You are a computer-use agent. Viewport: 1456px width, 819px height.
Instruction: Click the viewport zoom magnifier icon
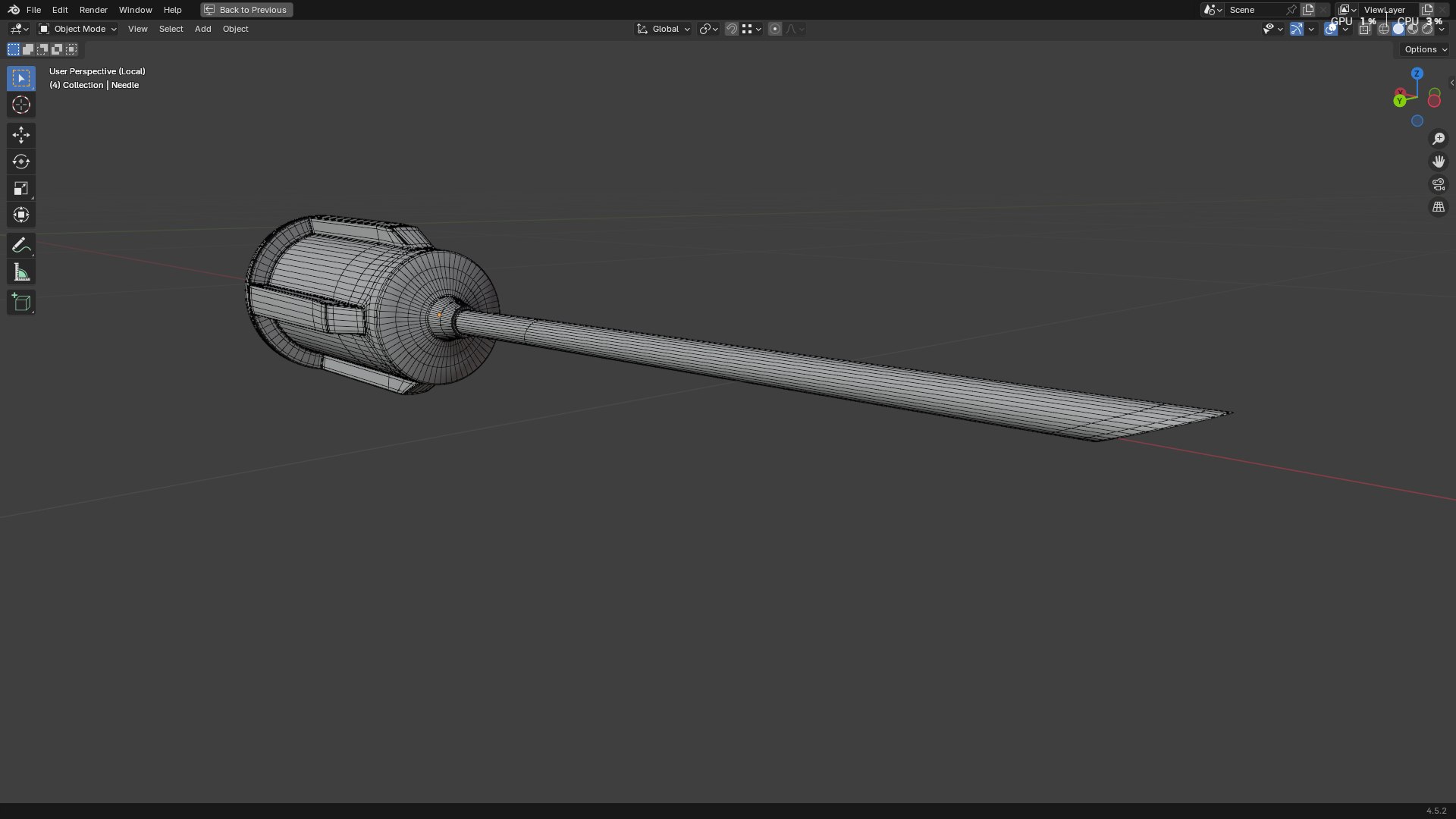tap(1439, 139)
